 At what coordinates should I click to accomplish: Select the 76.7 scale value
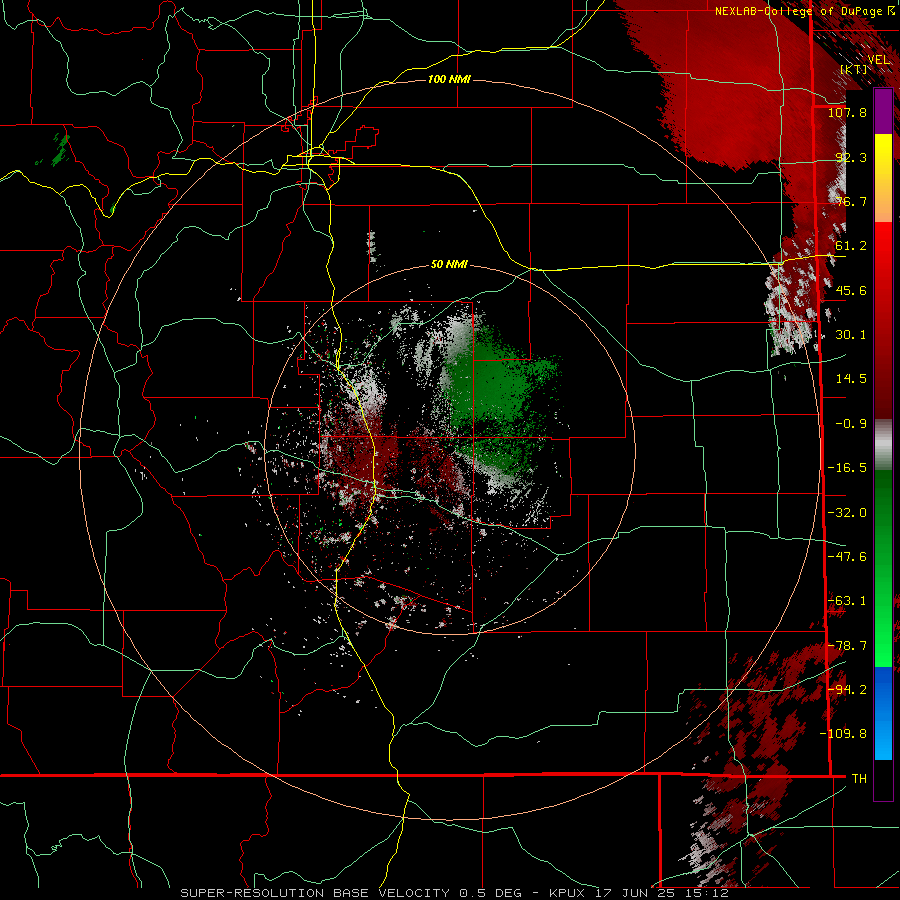[851, 201]
